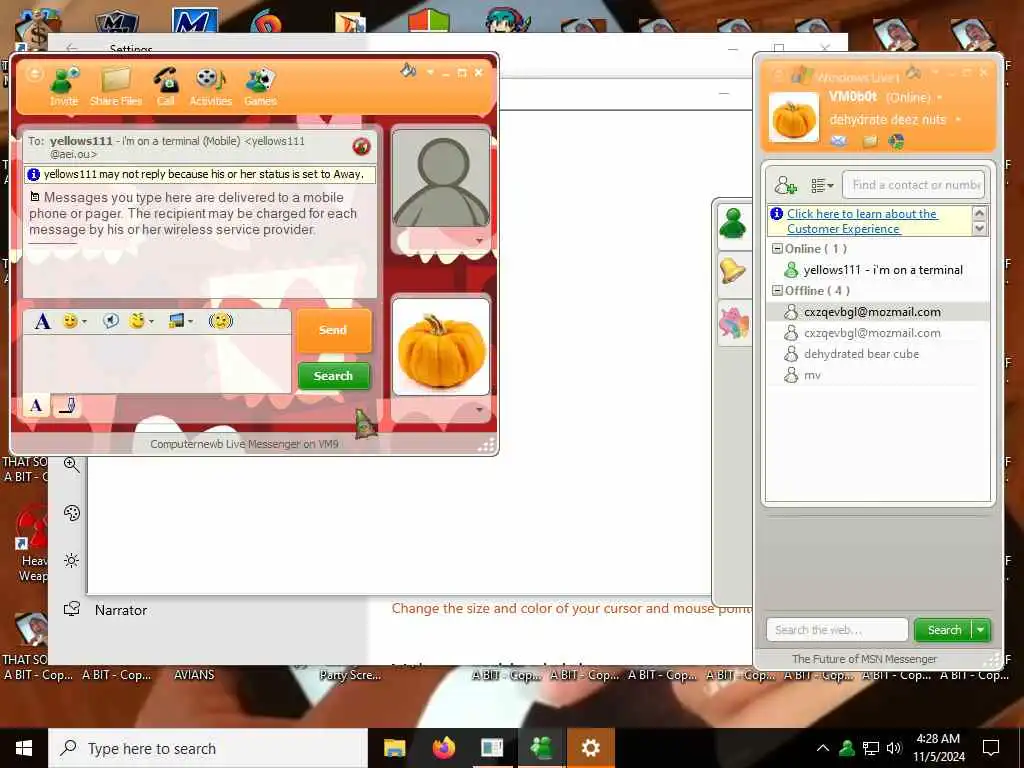Click Color filters palette icon in Settings

pos(72,513)
